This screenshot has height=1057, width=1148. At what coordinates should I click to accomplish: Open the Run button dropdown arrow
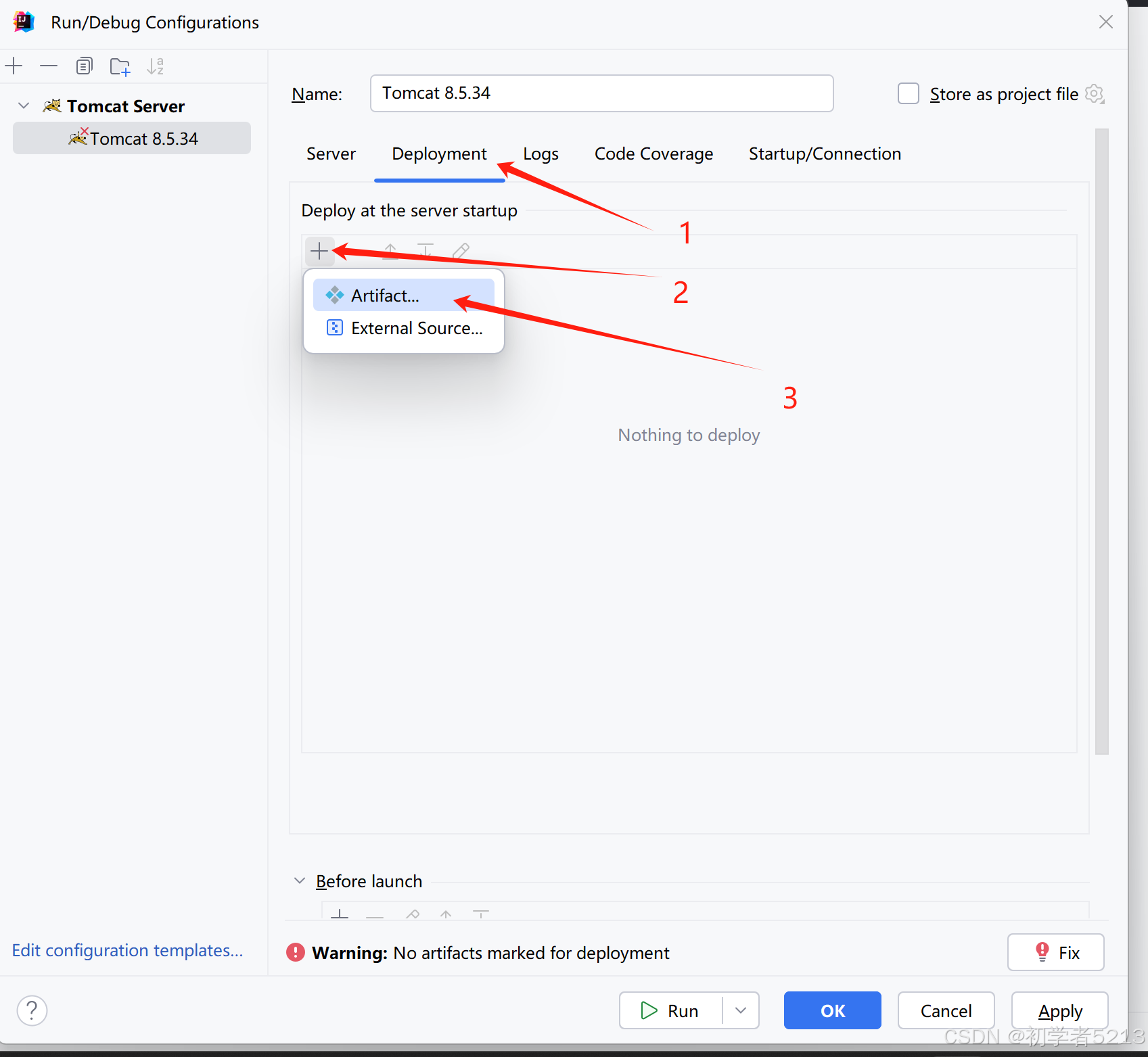coord(741,1010)
